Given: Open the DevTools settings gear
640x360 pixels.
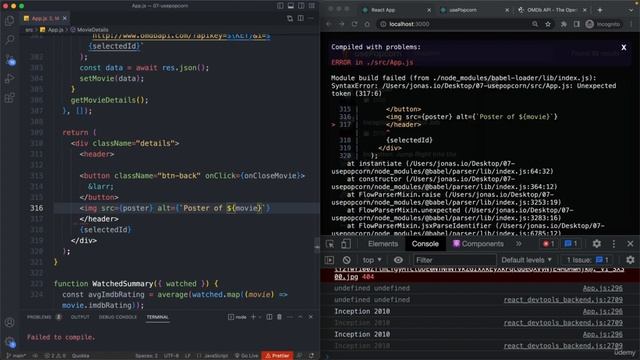Looking at the screenshot, I should pyautogui.click(x=596, y=244).
